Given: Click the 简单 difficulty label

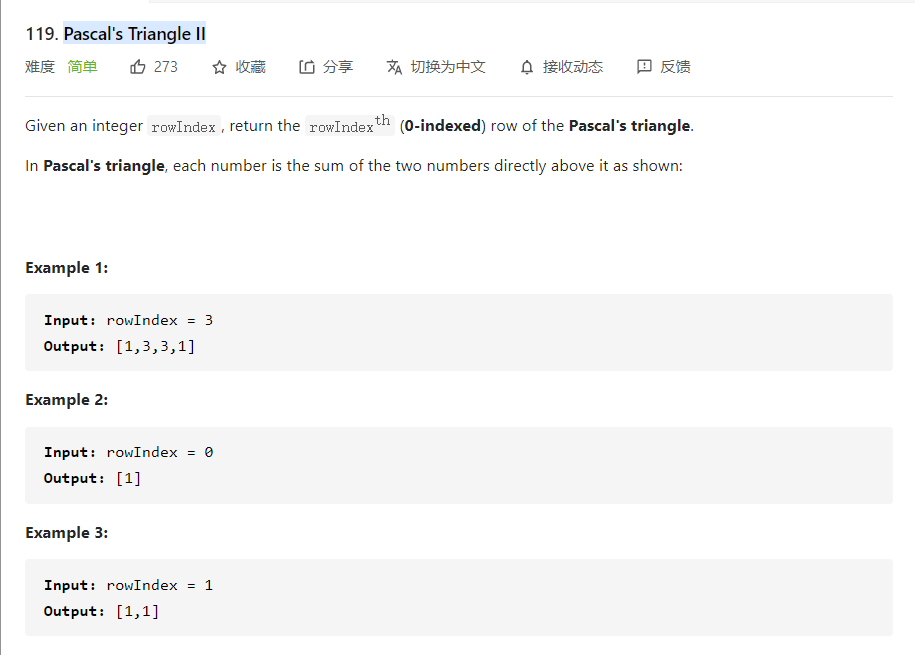Looking at the screenshot, I should (82, 67).
